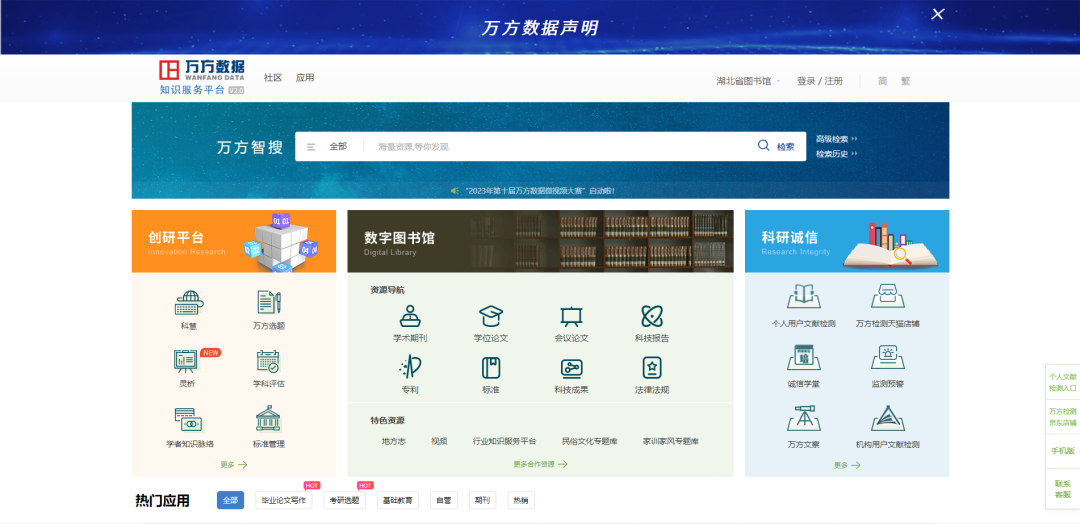
Task: Open the 应用 menu item
Action: (304, 78)
